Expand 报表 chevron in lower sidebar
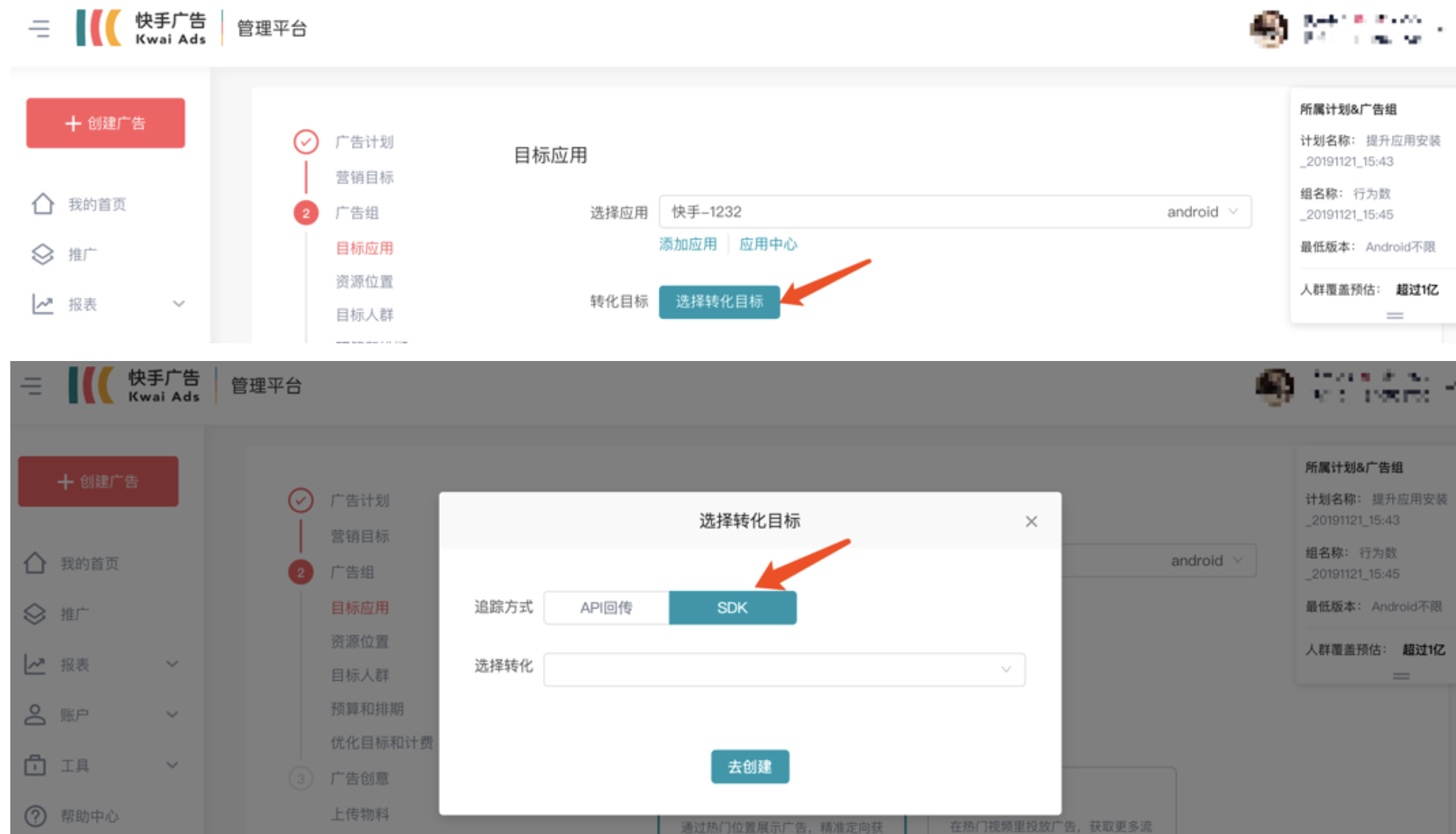Image resolution: width=1456 pixels, height=834 pixels. [172, 664]
